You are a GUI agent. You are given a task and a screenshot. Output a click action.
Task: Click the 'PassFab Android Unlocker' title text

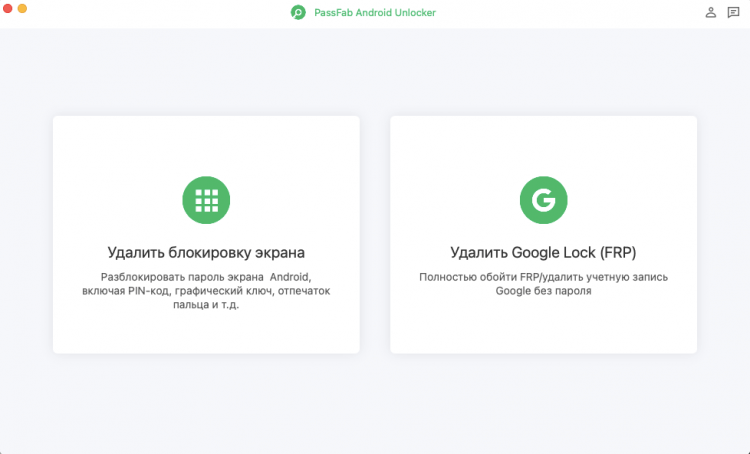coord(374,13)
